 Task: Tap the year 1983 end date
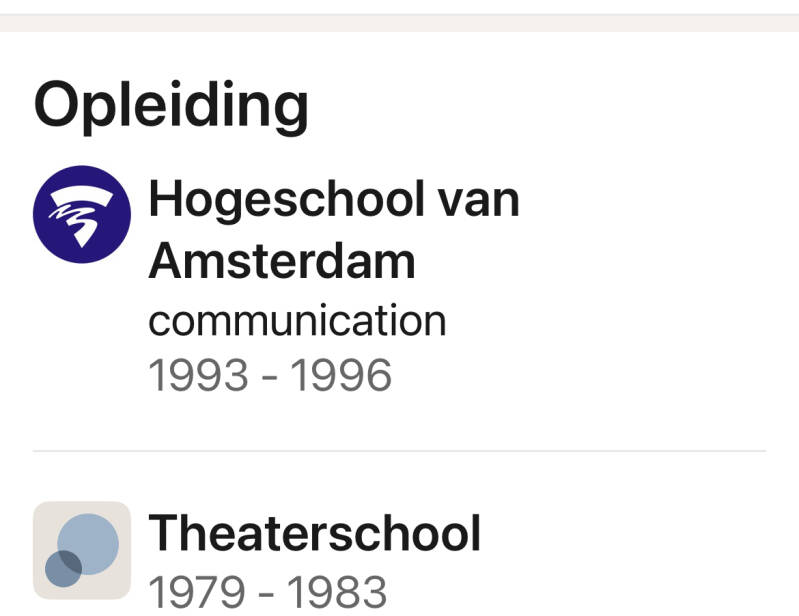click(337, 591)
